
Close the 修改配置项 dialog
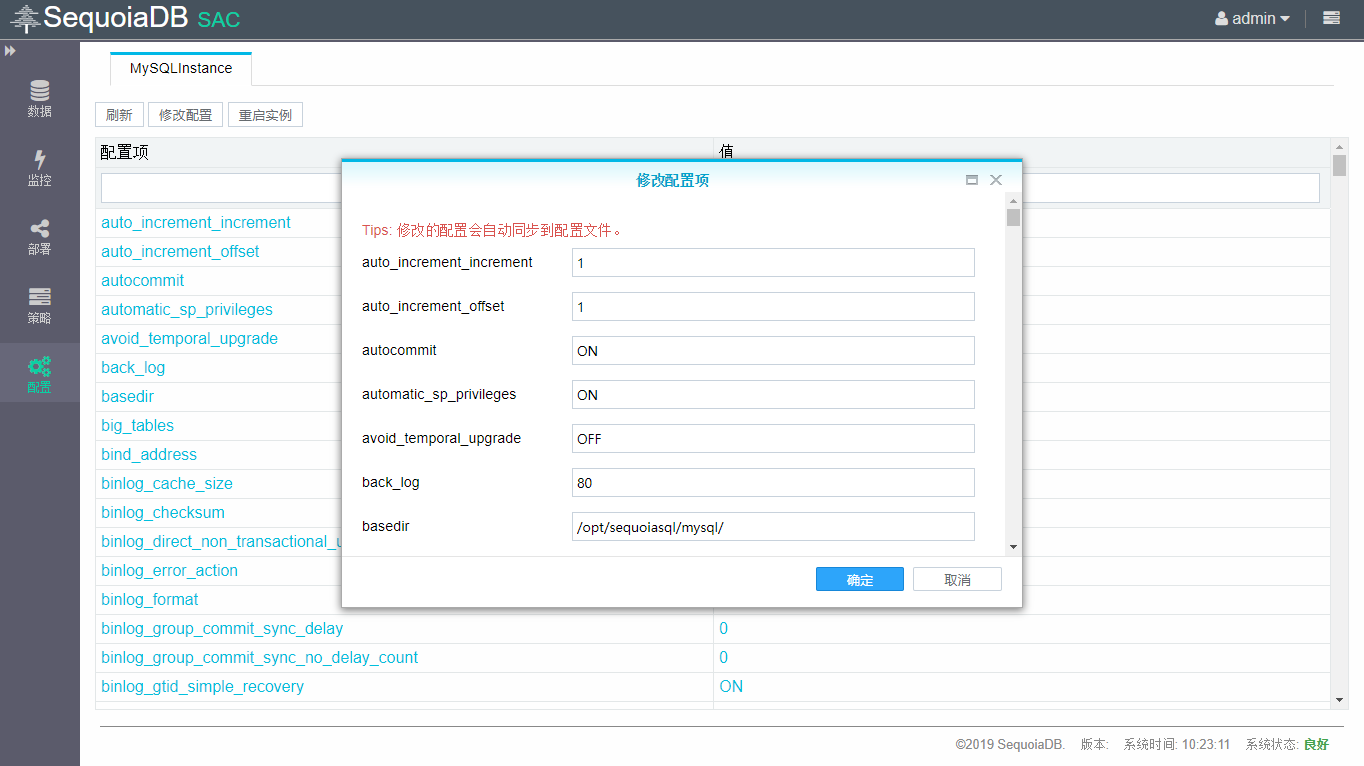[x=996, y=180]
